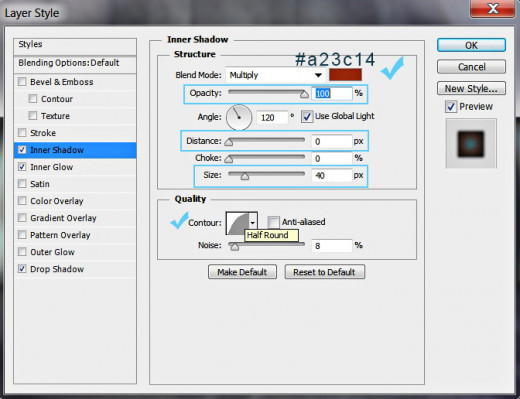Click the Reset to Default button
Image resolution: width=520 pixels, height=399 pixels.
point(325,272)
